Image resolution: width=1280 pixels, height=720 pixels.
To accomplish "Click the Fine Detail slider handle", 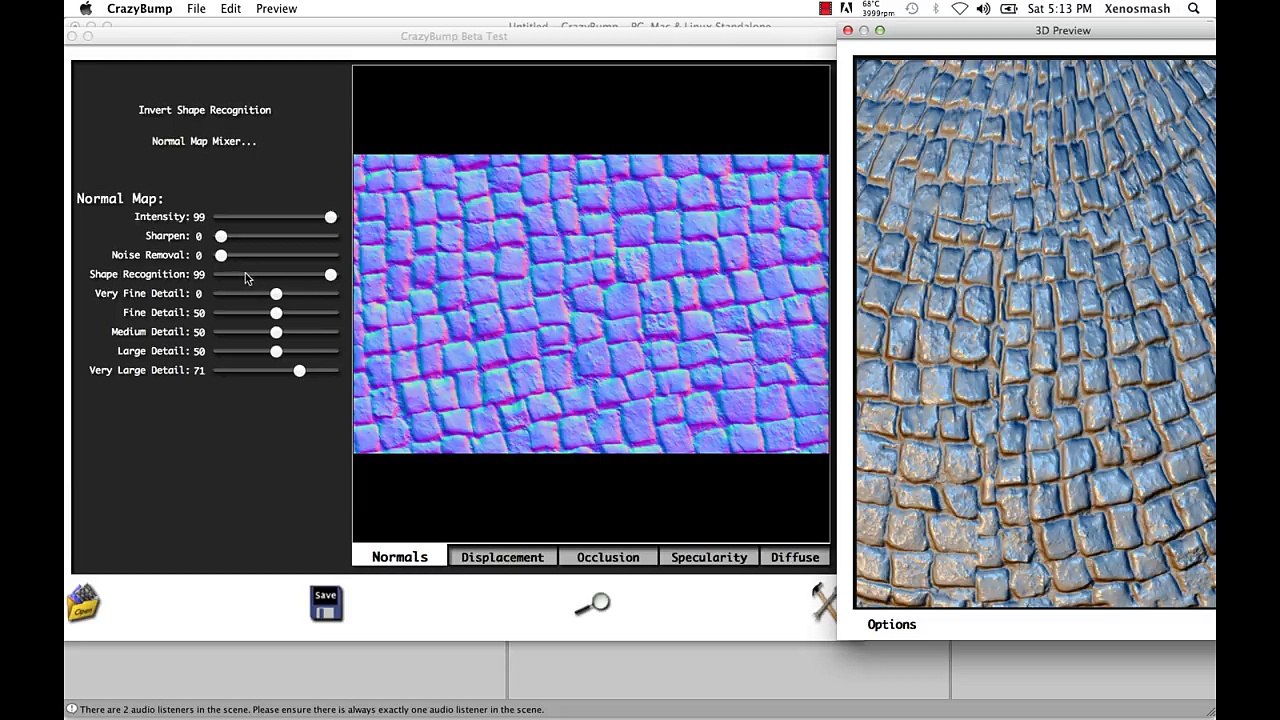I will pos(276,313).
